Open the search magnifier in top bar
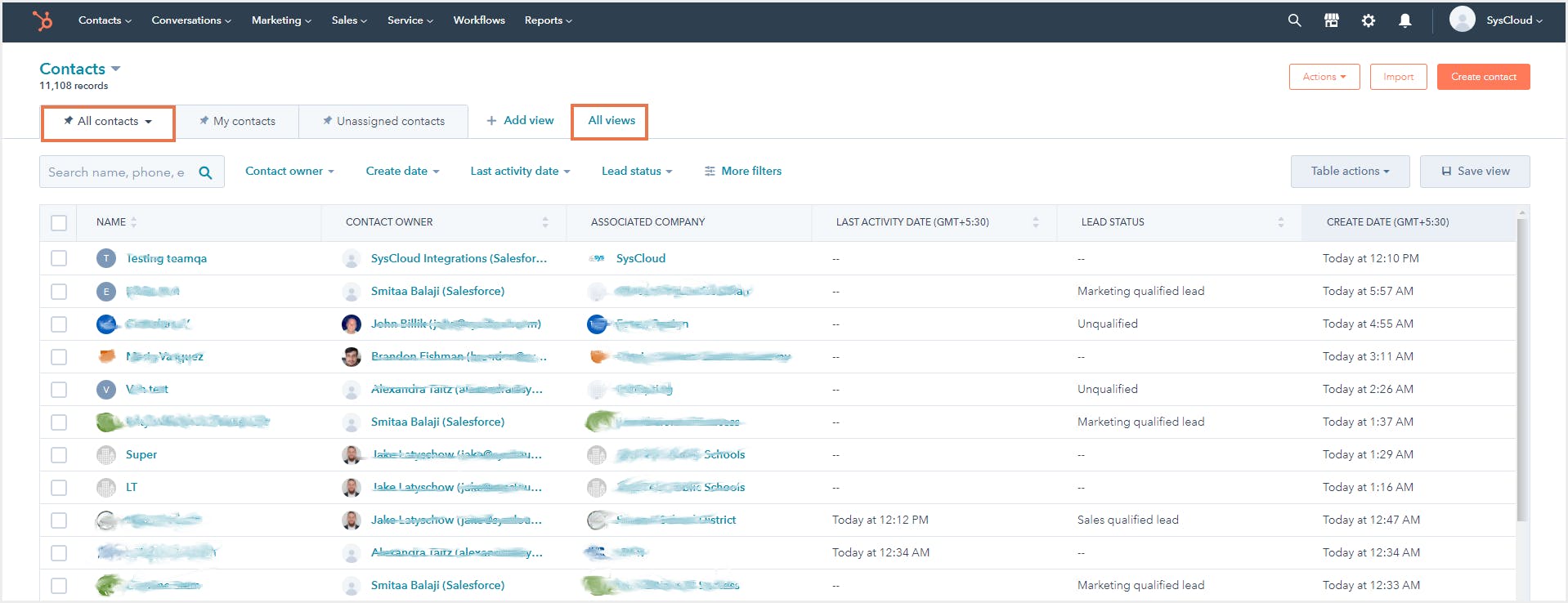 click(1294, 20)
